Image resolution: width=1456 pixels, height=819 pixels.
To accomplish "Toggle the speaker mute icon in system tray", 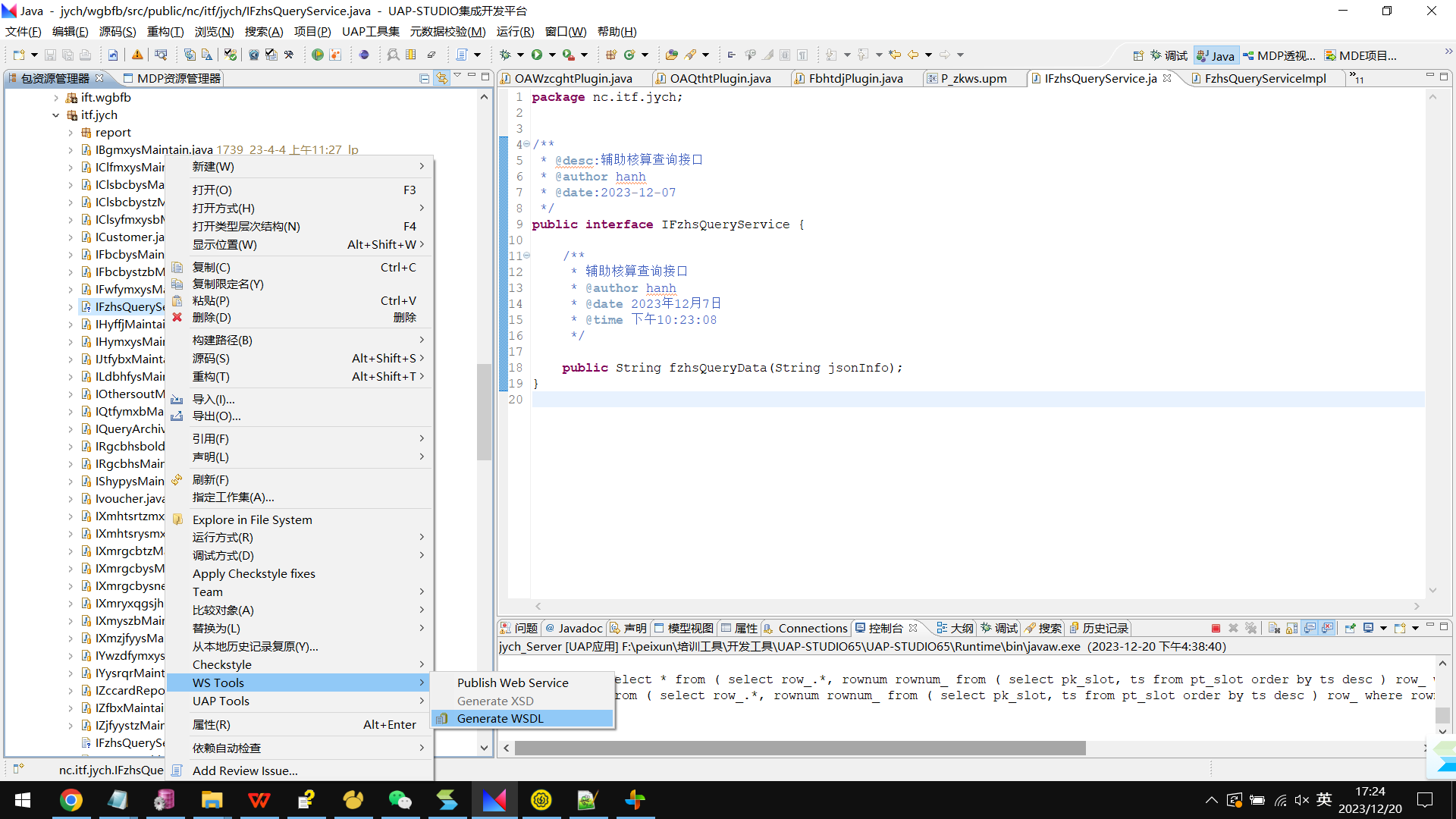I will click(1302, 800).
